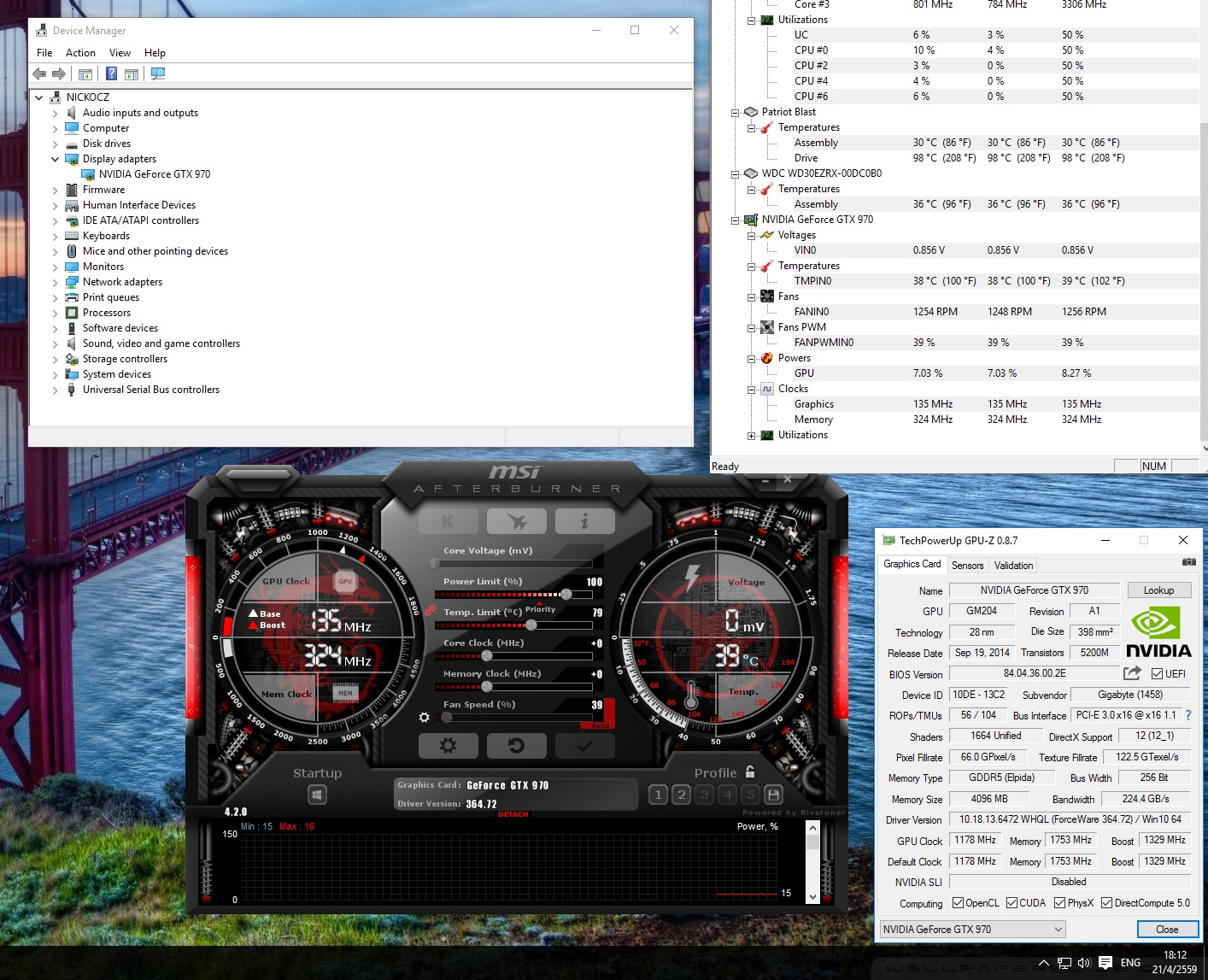Toggle the console tree icon in Device Manager toolbar

click(x=85, y=74)
